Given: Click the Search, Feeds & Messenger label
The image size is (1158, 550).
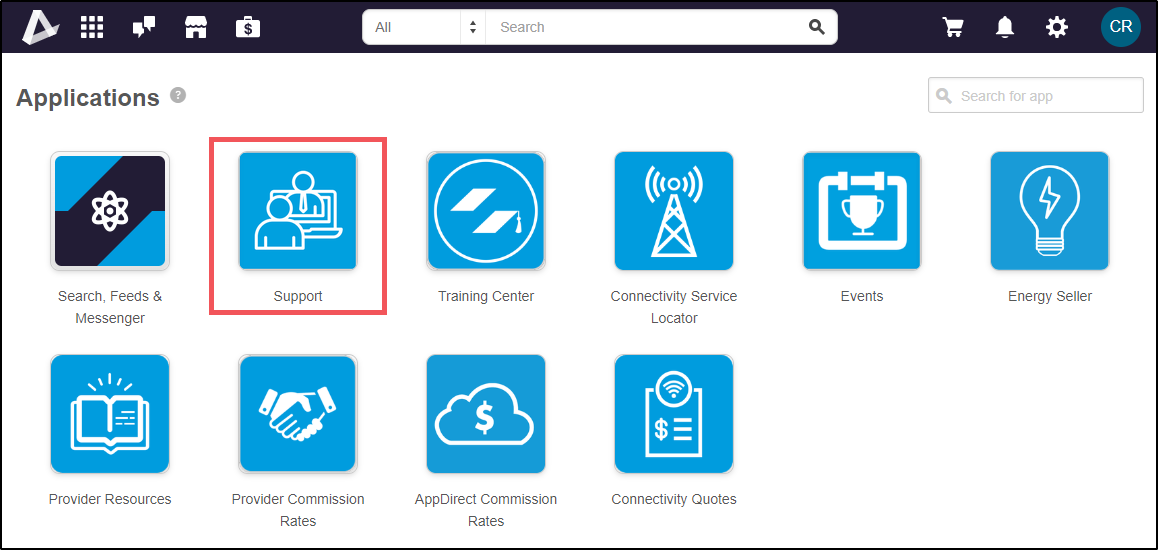Looking at the screenshot, I should point(110,308).
